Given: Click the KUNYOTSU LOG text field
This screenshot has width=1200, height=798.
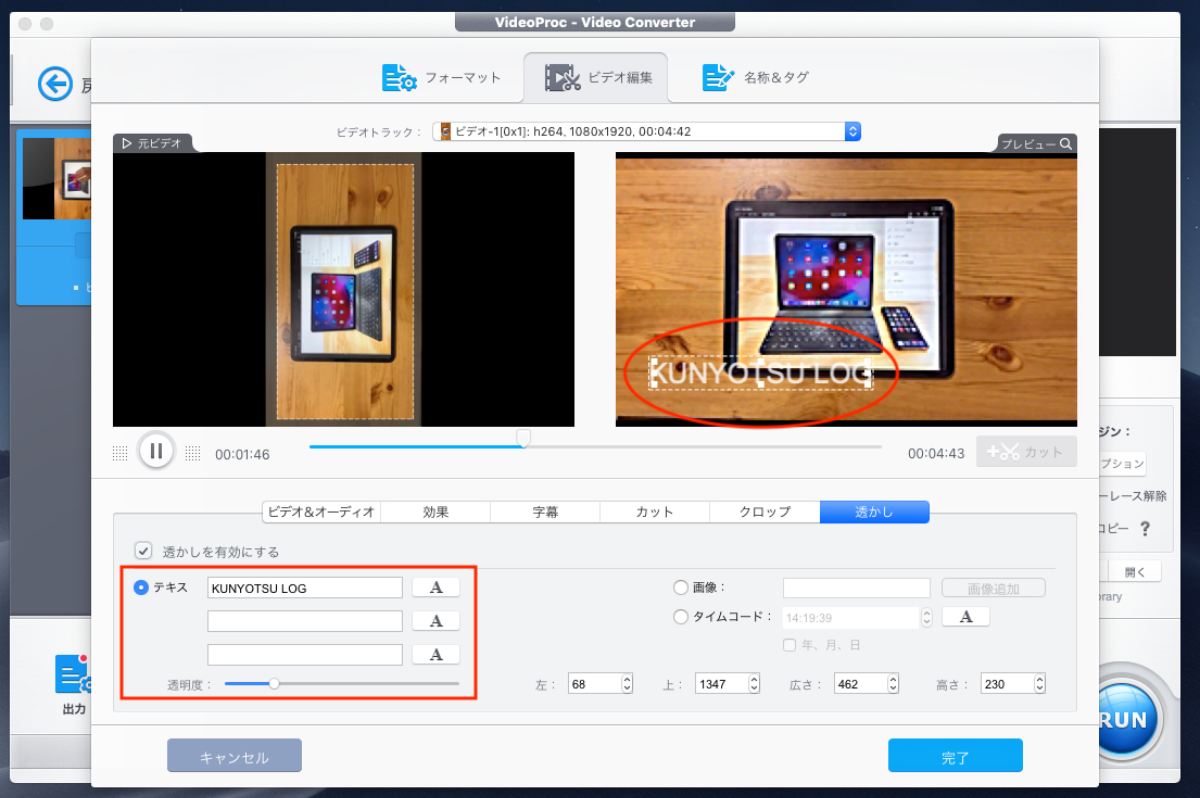Looking at the screenshot, I should coord(305,588).
